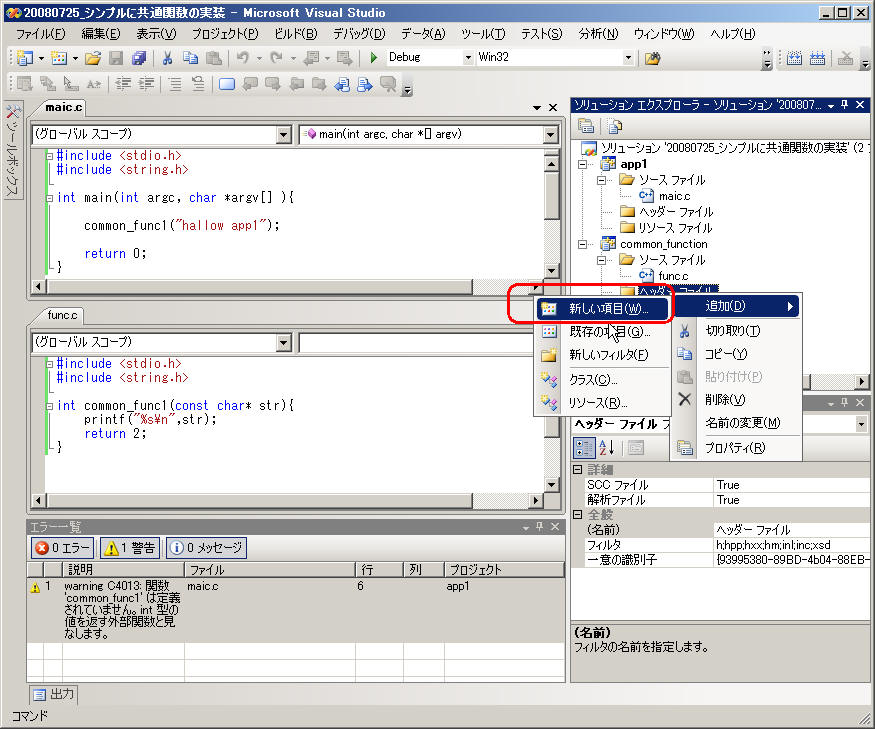Click the Undo arrow icon
This screenshot has width=875, height=729.
243,58
